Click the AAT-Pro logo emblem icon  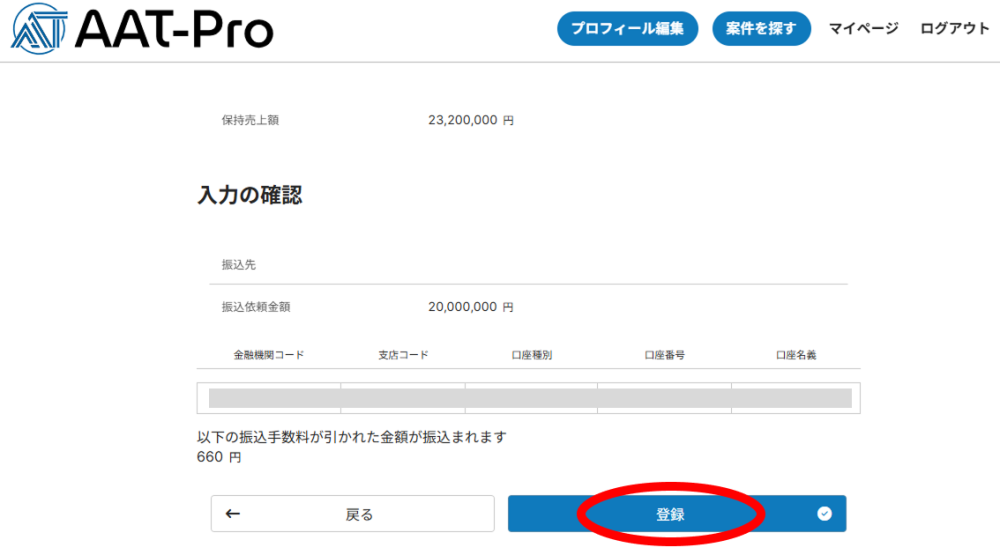[x=38, y=30]
